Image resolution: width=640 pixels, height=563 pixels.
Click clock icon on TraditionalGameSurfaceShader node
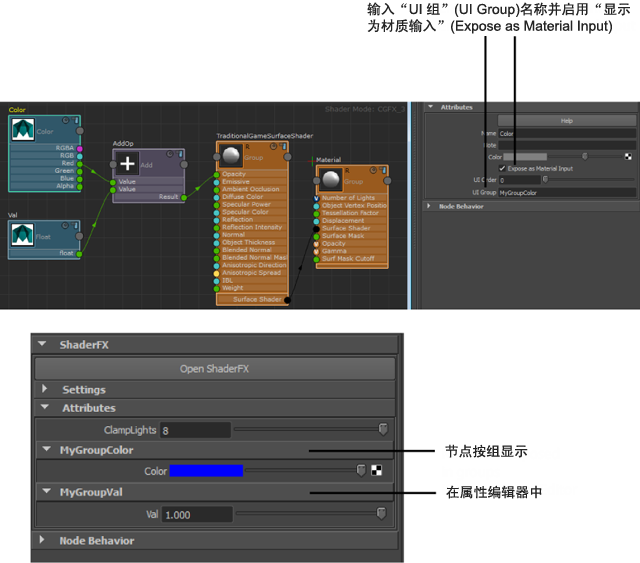tap(273, 146)
